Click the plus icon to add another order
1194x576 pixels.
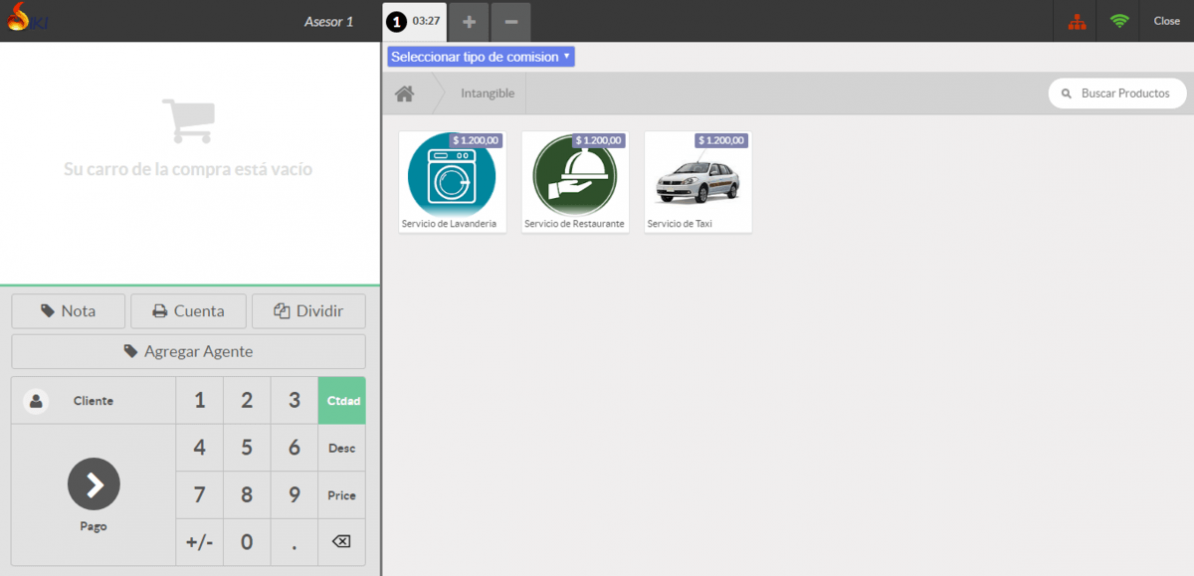468,21
